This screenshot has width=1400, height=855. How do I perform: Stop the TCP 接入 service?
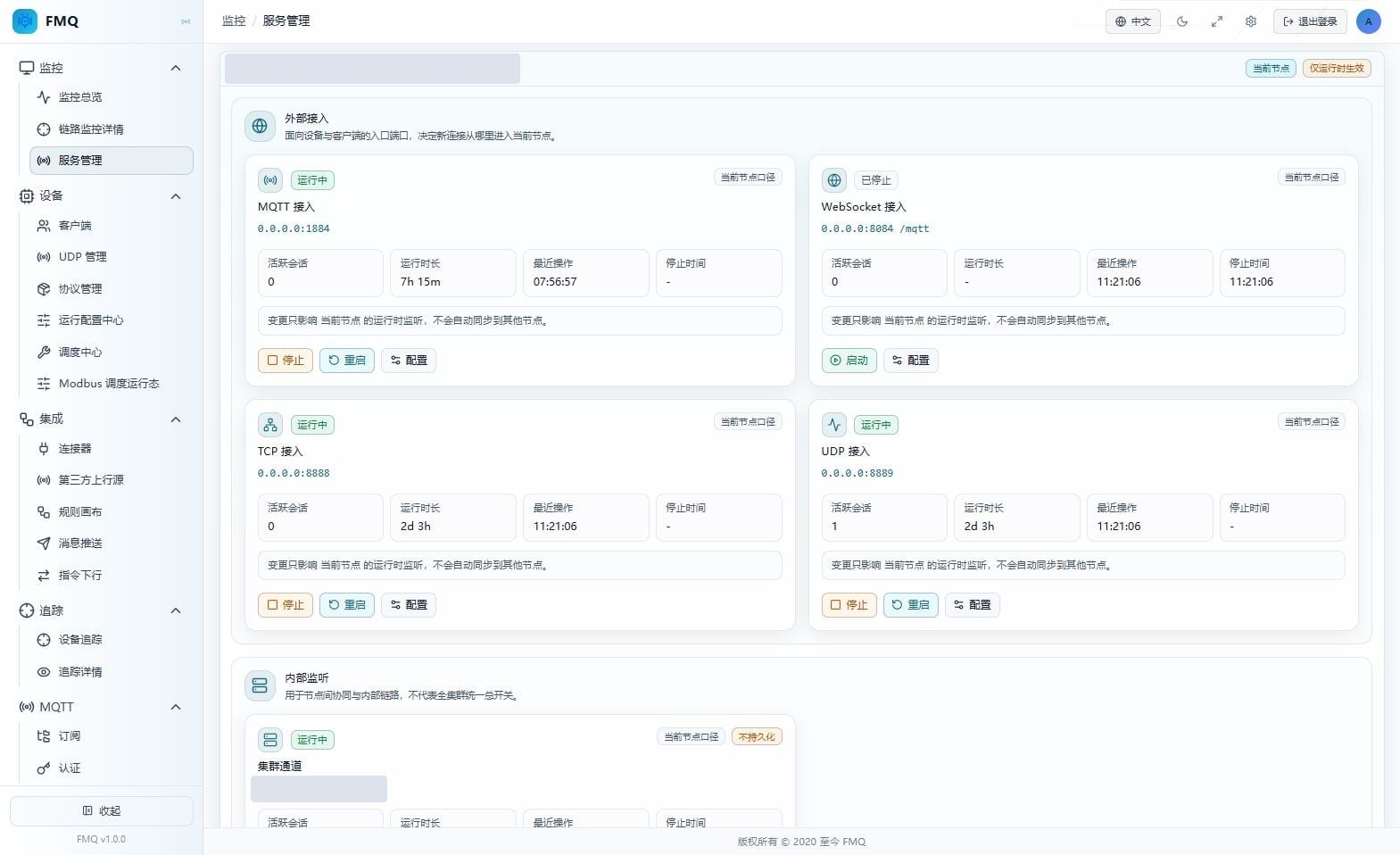click(x=286, y=605)
